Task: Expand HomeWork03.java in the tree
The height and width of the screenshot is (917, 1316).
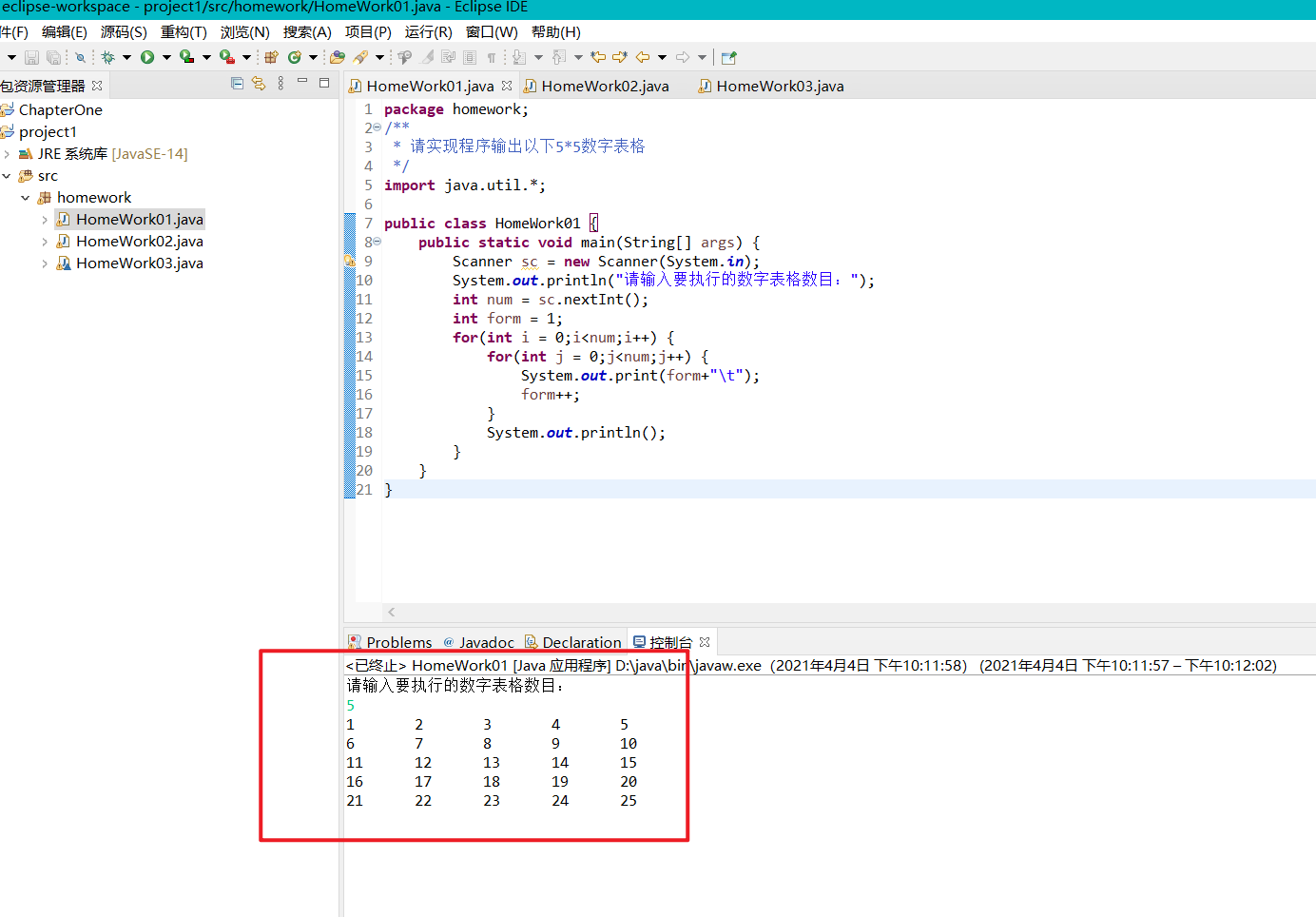Action: (45, 263)
